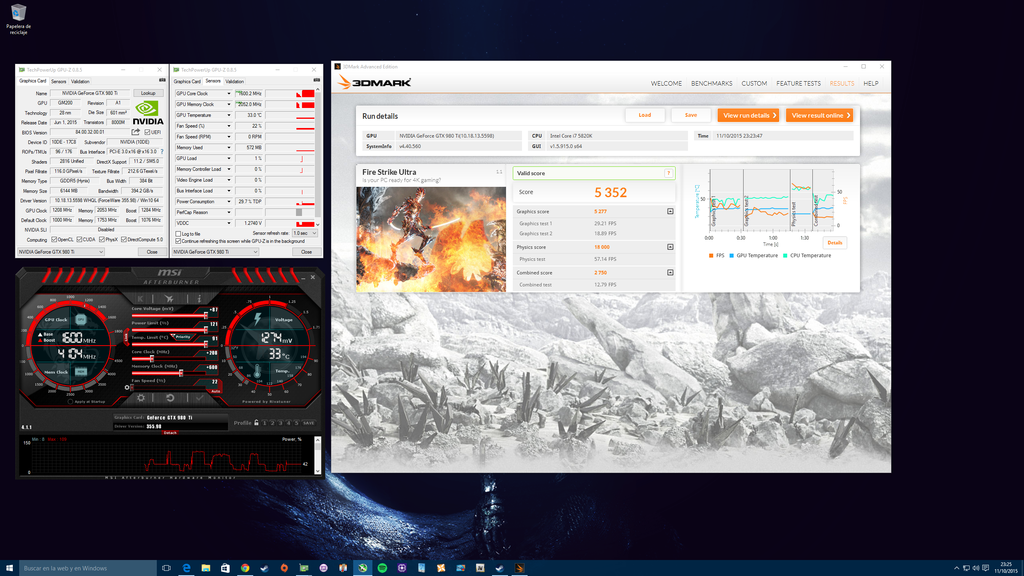Toggle the DirectCompute 5.0 checkbox
This screenshot has height=576, width=1024.
(x=123, y=240)
